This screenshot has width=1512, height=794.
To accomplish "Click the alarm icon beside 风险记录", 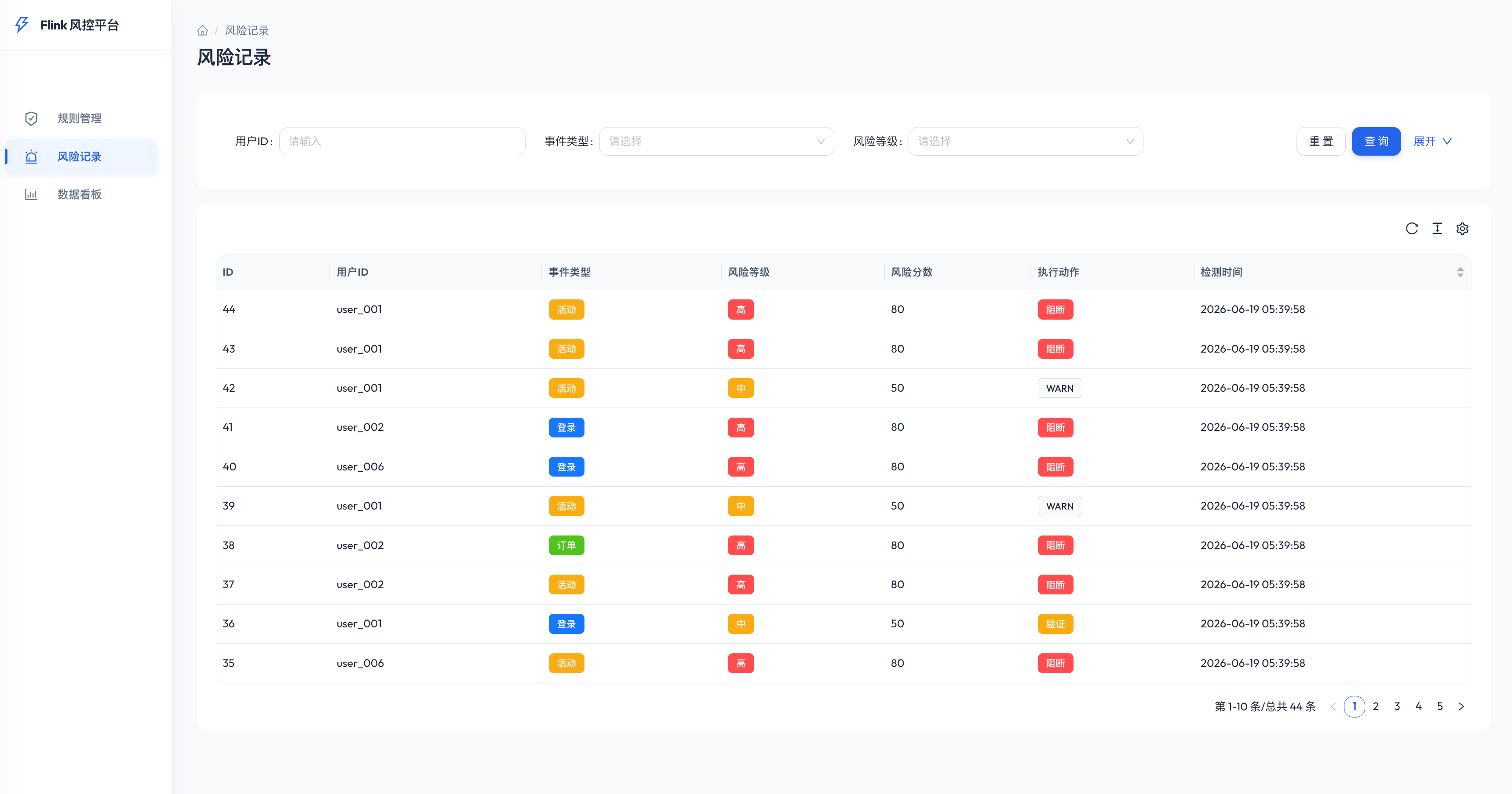I will click(31, 157).
